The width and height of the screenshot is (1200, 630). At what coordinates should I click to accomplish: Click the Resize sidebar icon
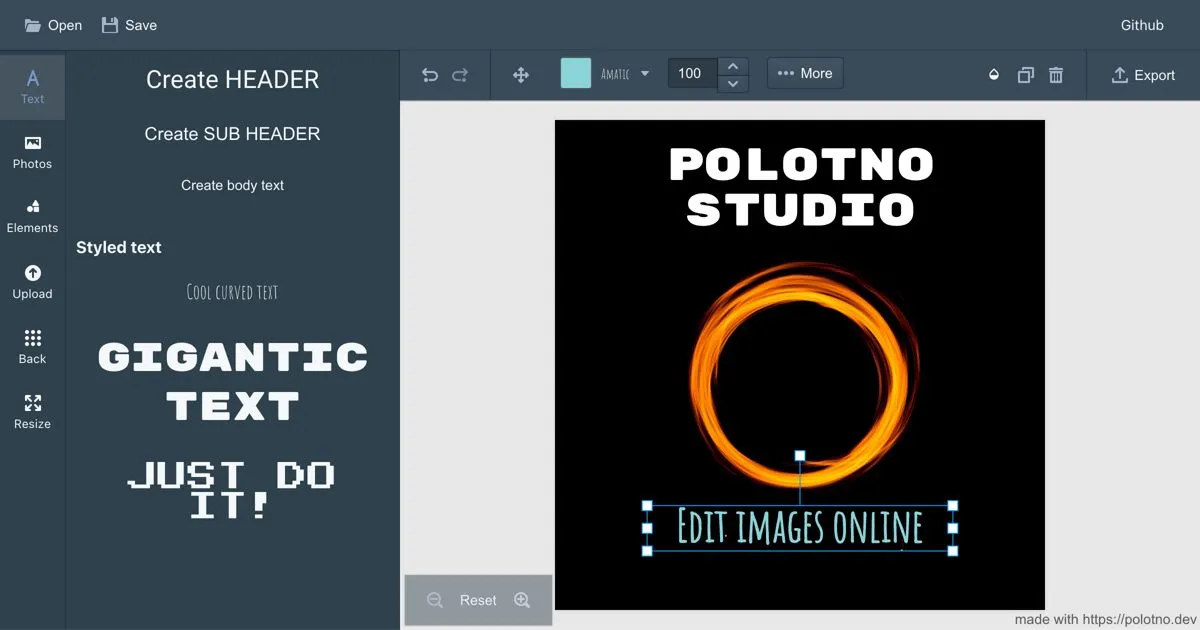[32, 410]
